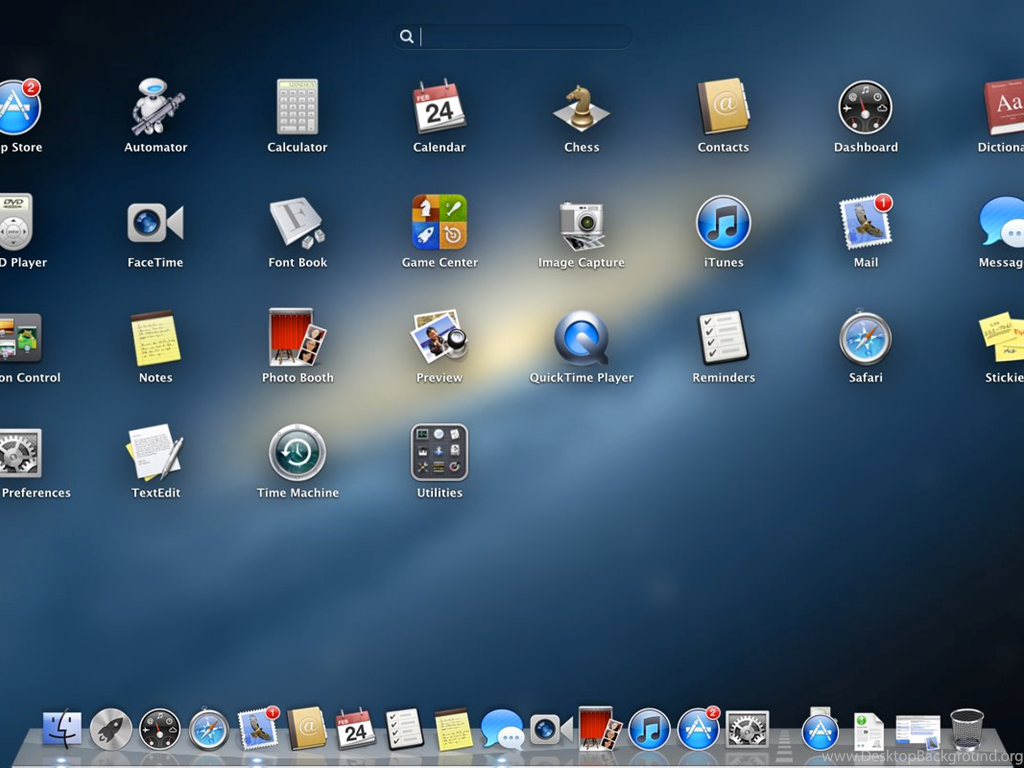Open Reminders from the Dock
Screen dimensions: 1024x768
[x=404, y=729]
